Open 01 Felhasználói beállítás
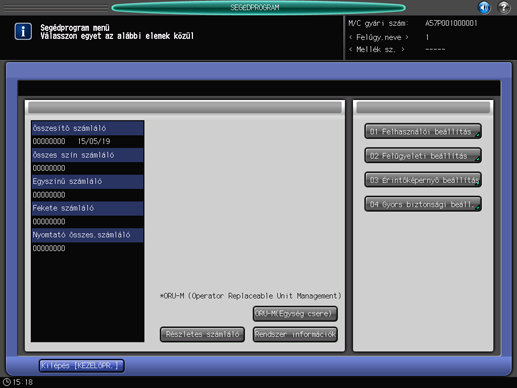Image resolution: width=517 pixels, height=388 pixels. pos(423,131)
